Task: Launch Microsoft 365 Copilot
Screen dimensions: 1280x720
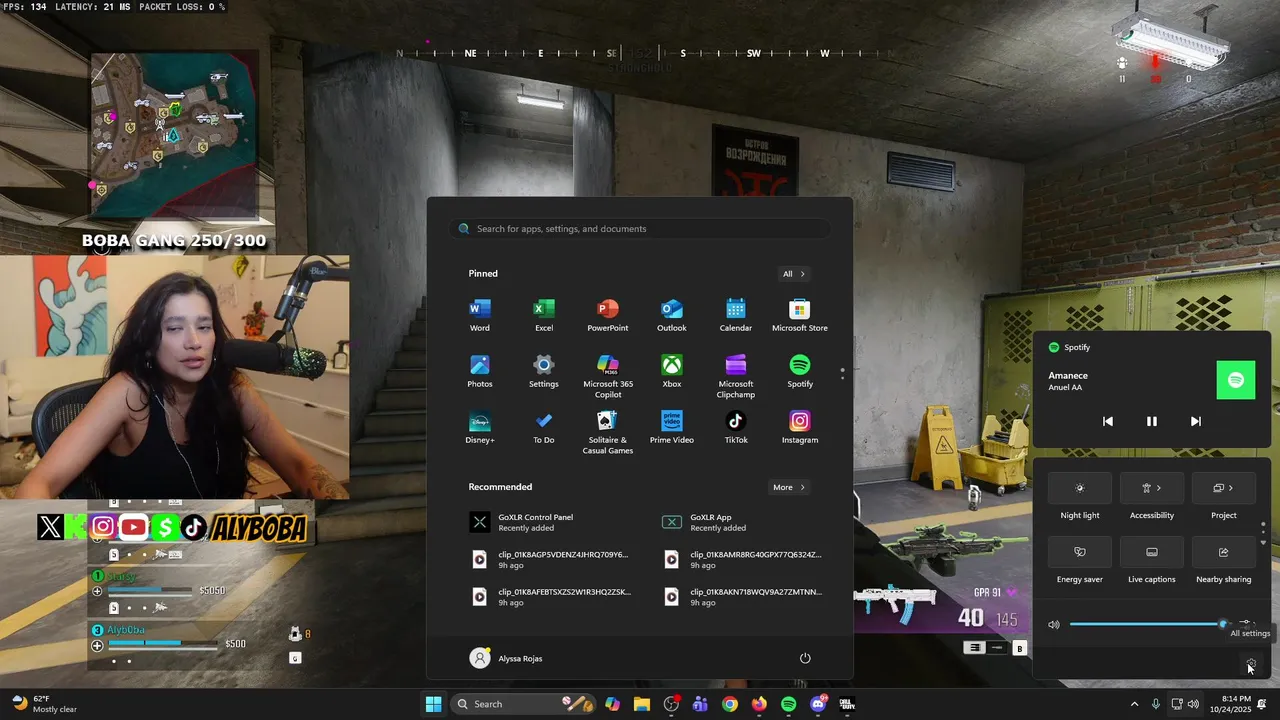Action: 608,376
